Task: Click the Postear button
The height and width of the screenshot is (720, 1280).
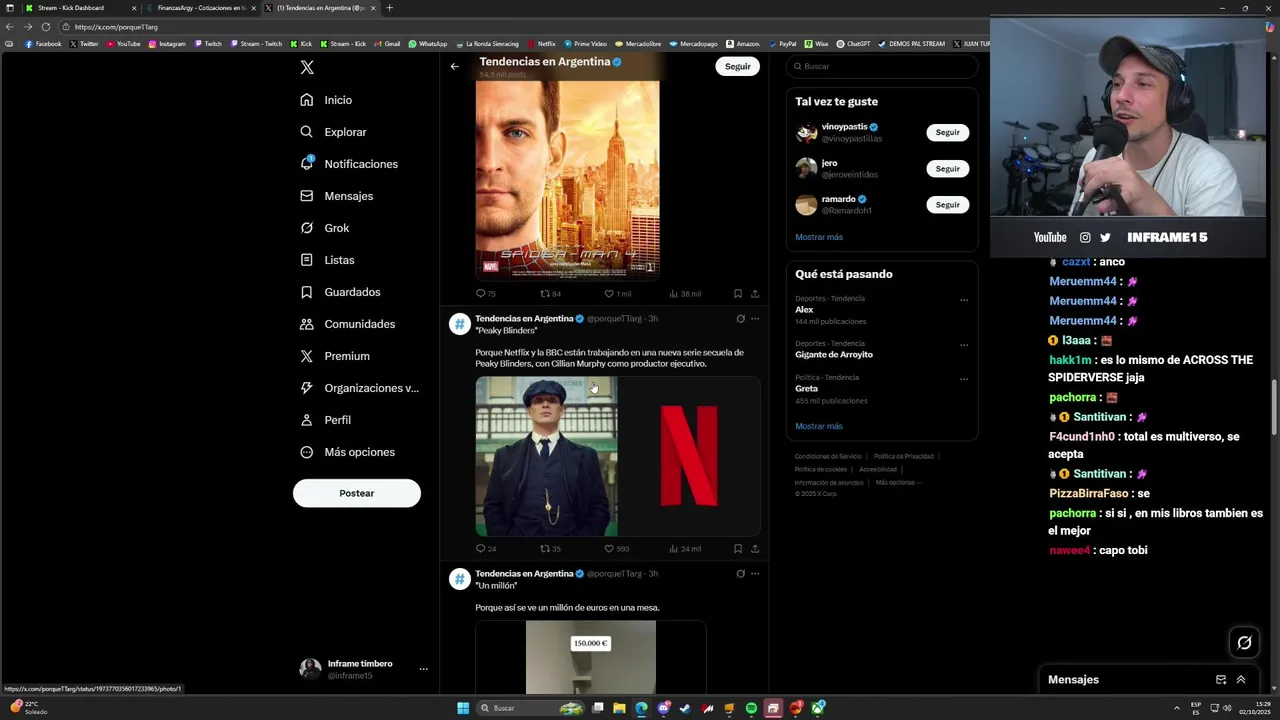Action: 357,493
